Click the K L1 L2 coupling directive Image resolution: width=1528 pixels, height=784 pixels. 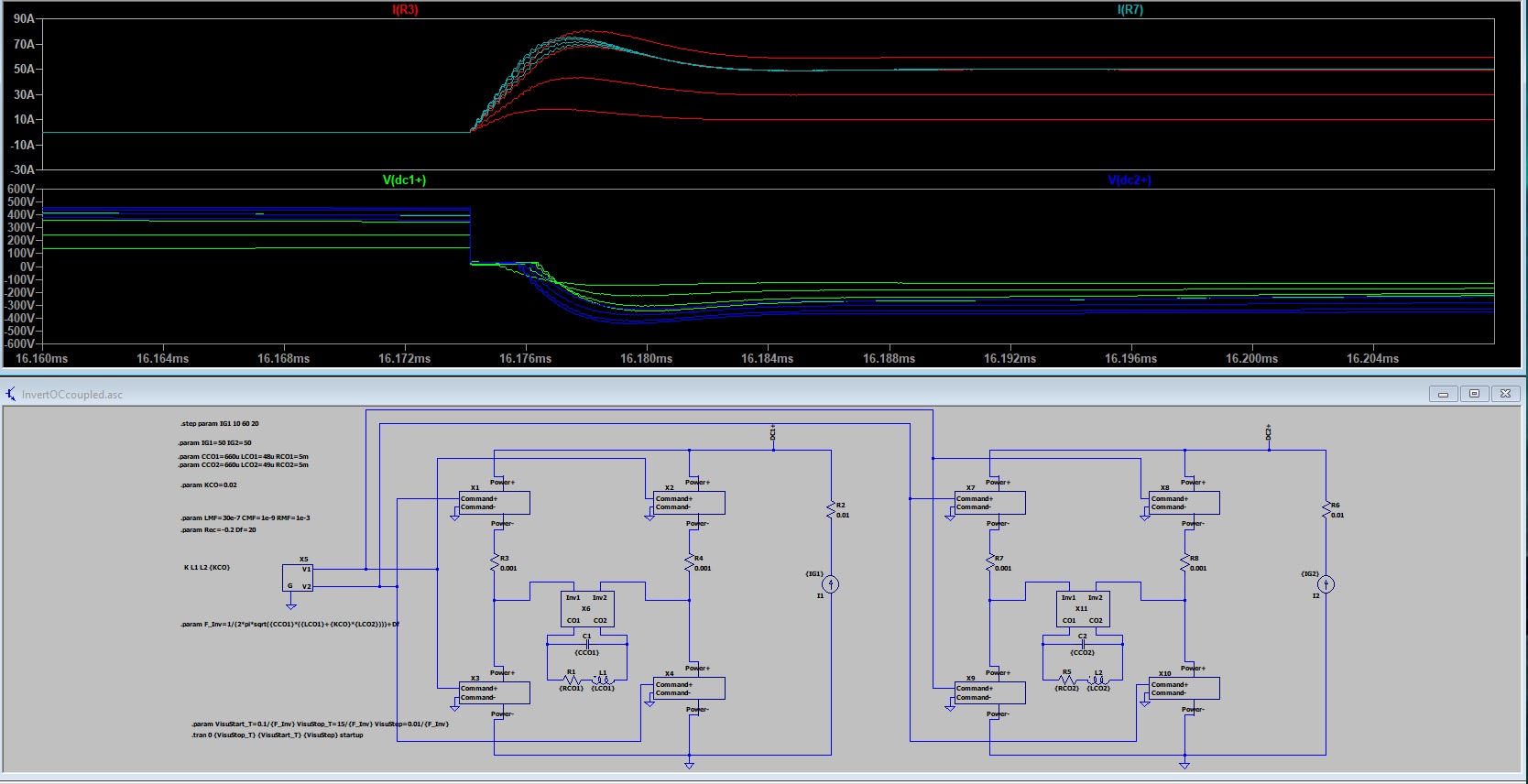[x=207, y=568]
